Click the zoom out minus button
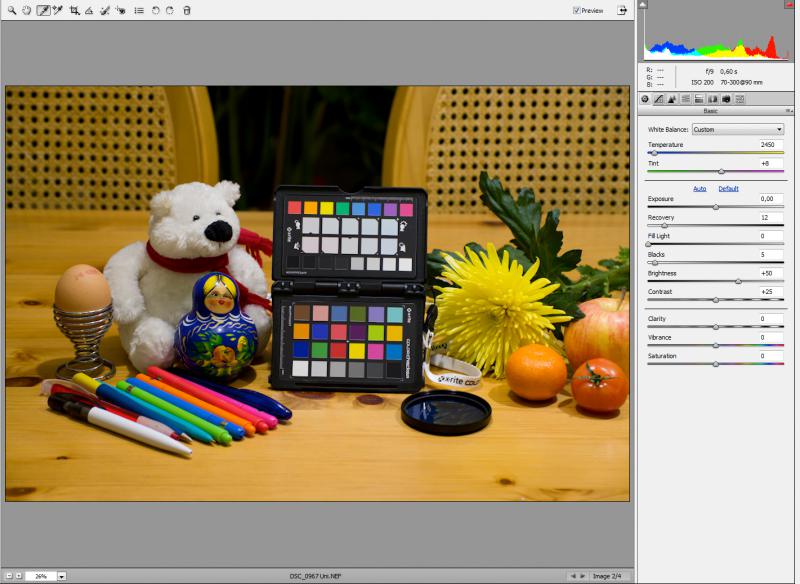 pyautogui.click(x=9, y=576)
